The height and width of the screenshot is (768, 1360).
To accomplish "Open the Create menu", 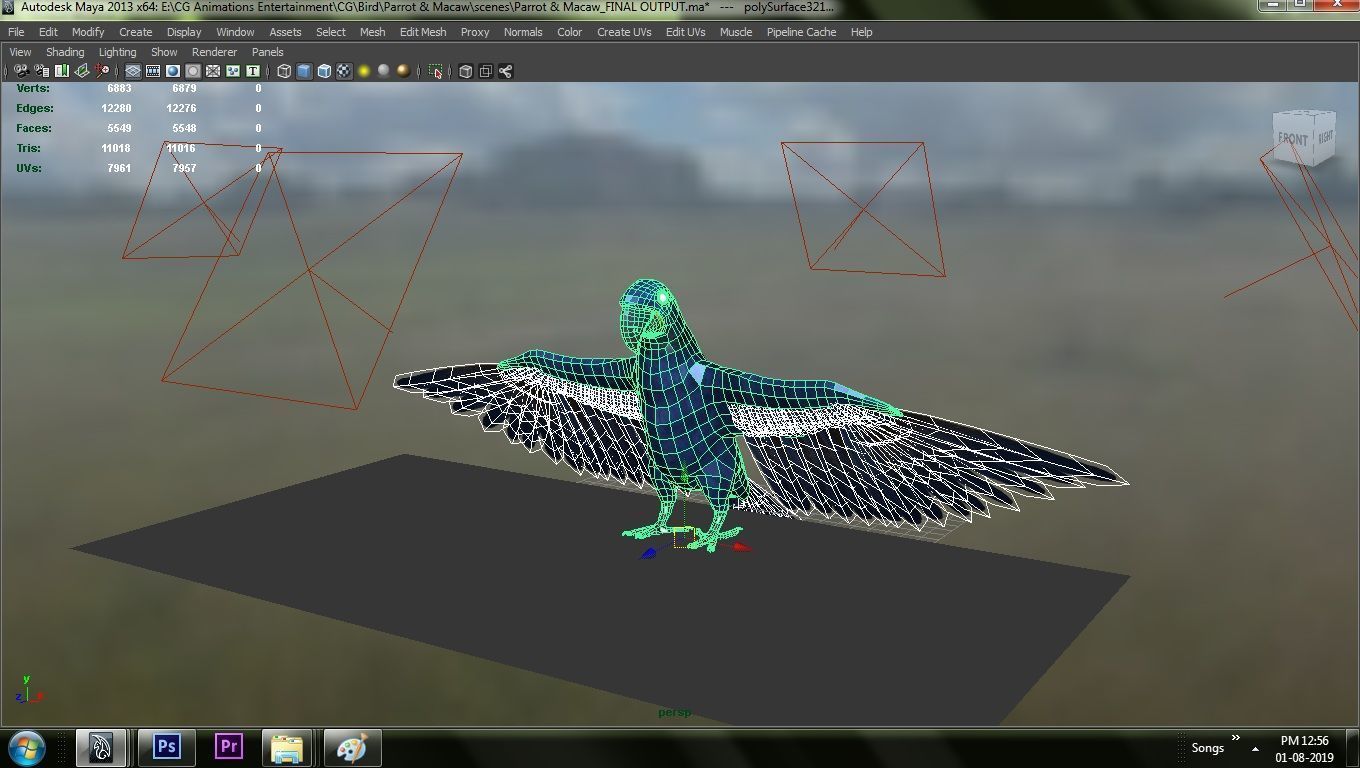I will click(136, 32).
